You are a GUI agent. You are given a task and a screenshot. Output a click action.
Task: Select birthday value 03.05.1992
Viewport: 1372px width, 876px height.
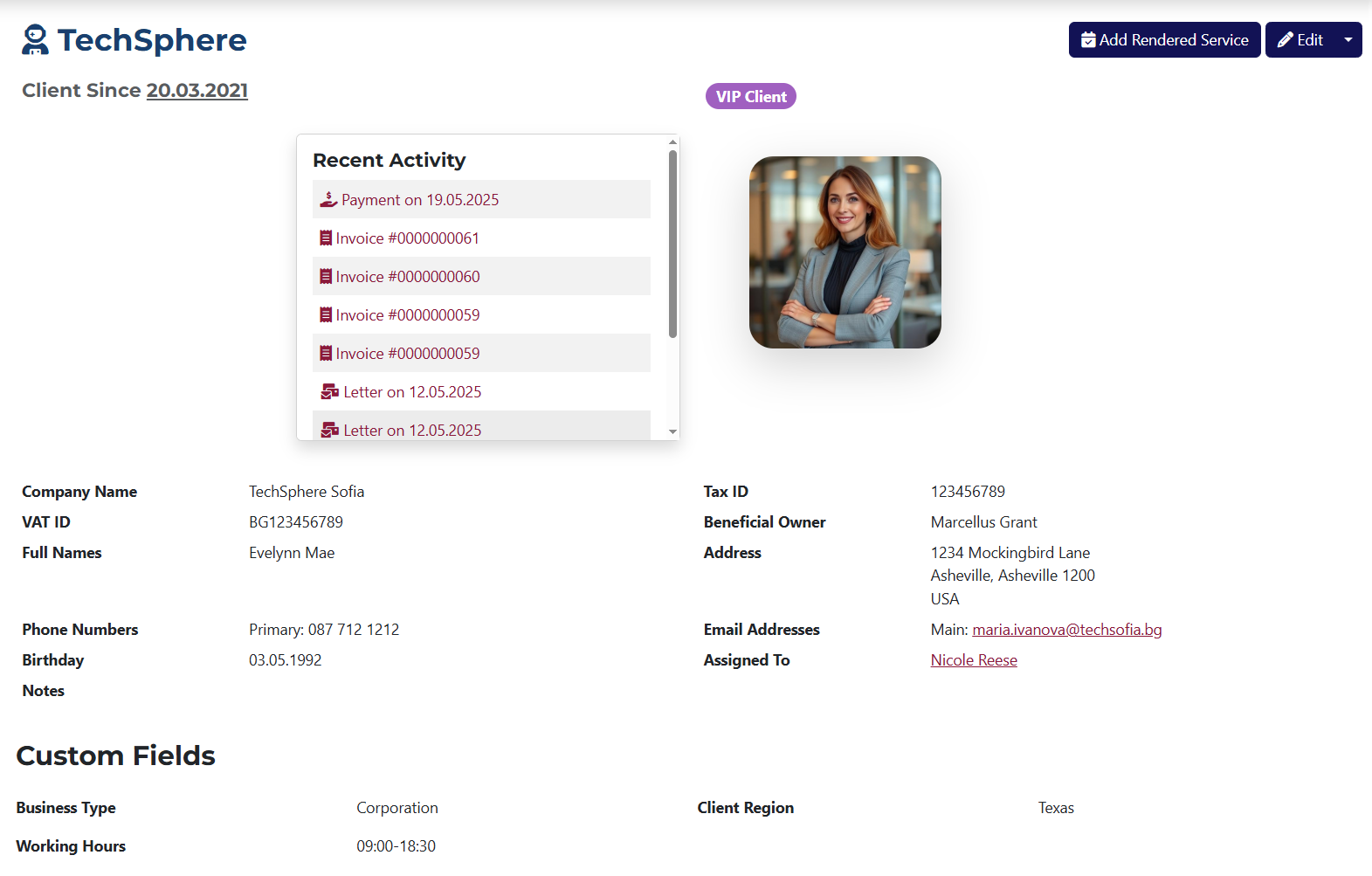pos(286,660)
